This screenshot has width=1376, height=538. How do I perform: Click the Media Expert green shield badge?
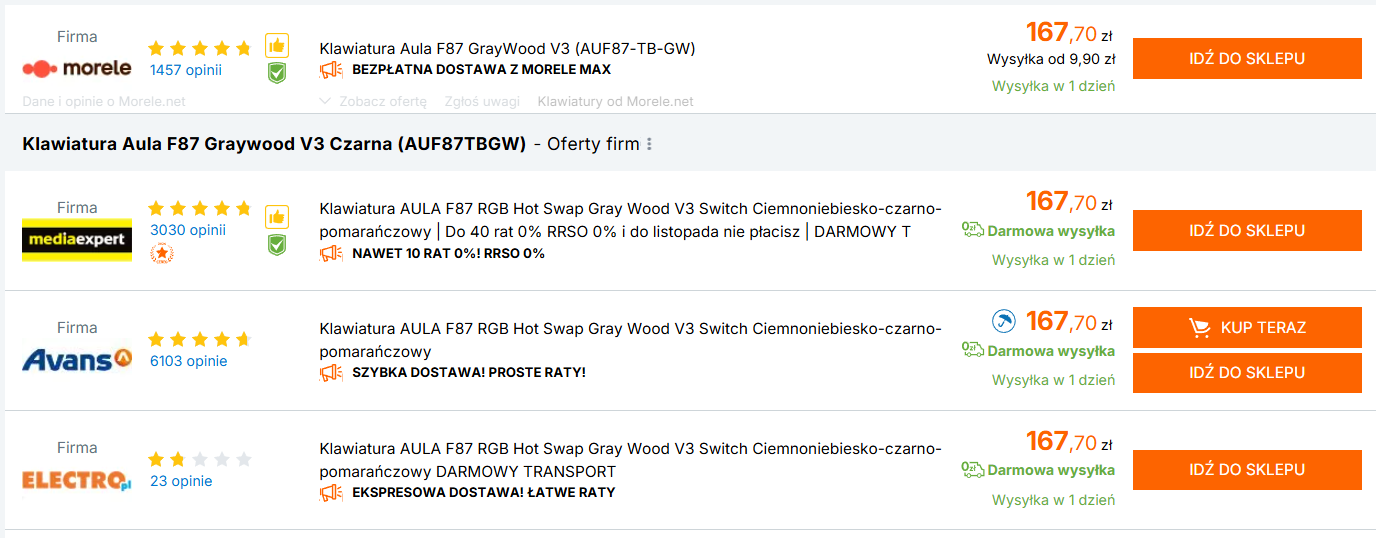[x=277, y=244]
